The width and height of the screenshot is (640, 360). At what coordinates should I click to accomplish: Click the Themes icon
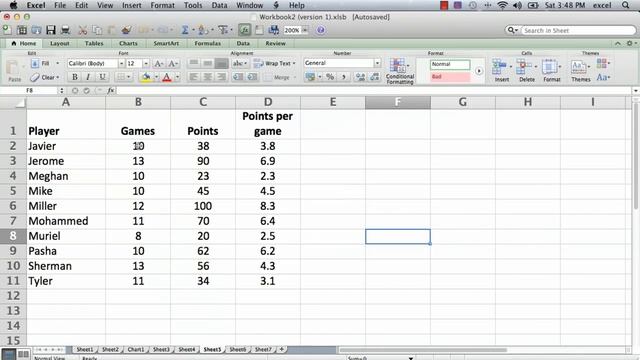pos(578,67)
